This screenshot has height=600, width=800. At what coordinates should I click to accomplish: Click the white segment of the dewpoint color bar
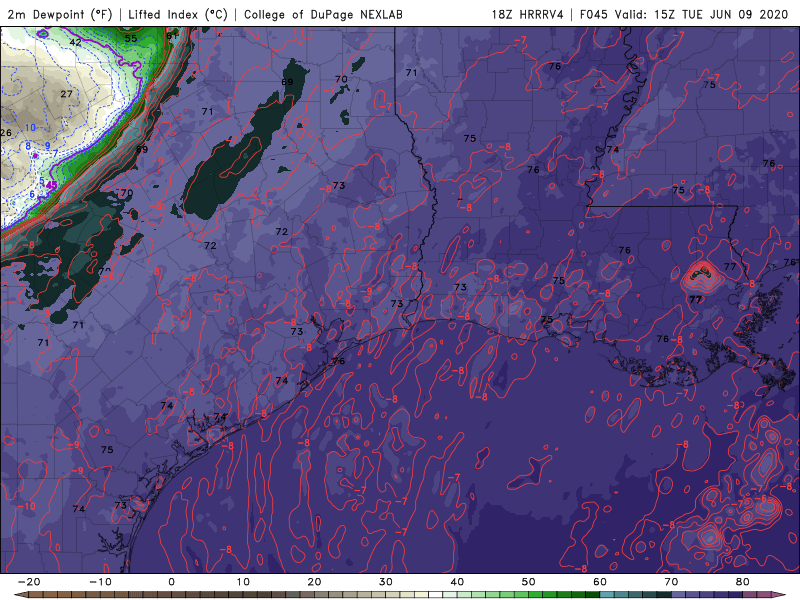[436, 595]
